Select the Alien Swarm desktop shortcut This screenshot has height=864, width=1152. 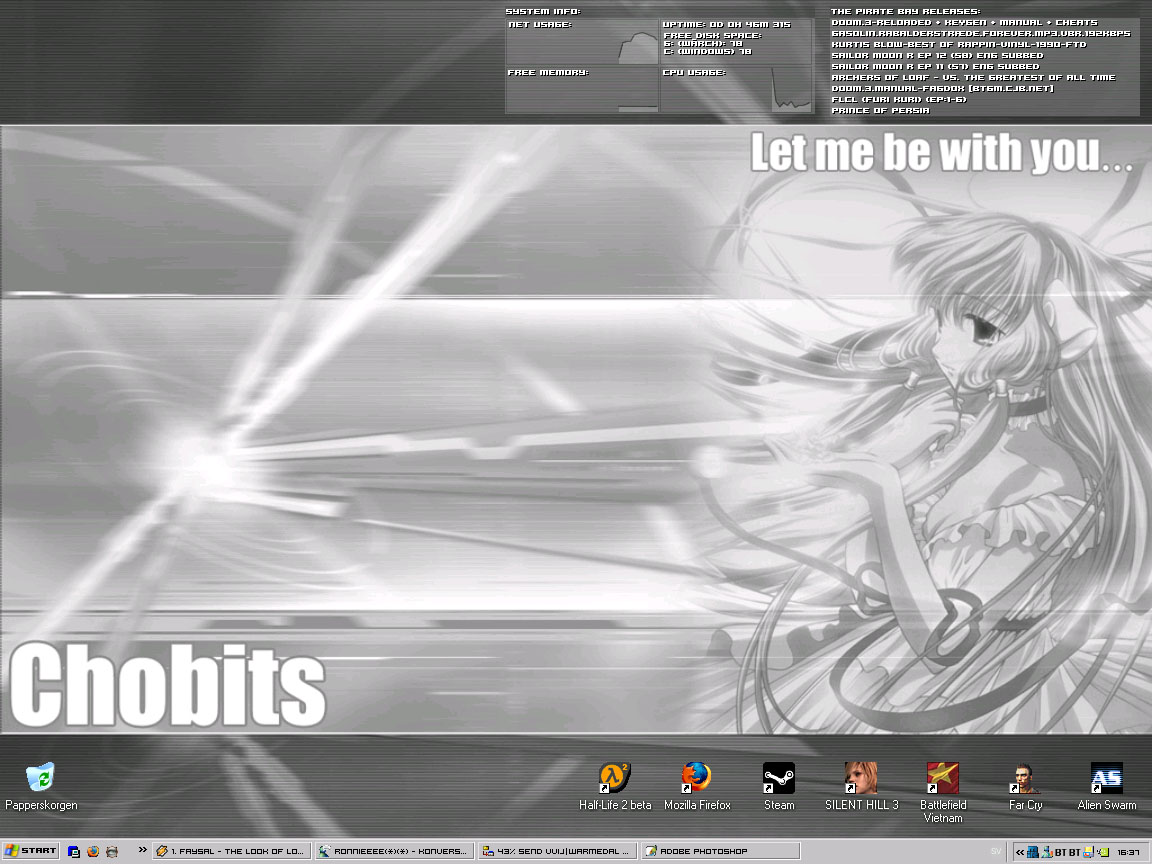[1106, 786]
